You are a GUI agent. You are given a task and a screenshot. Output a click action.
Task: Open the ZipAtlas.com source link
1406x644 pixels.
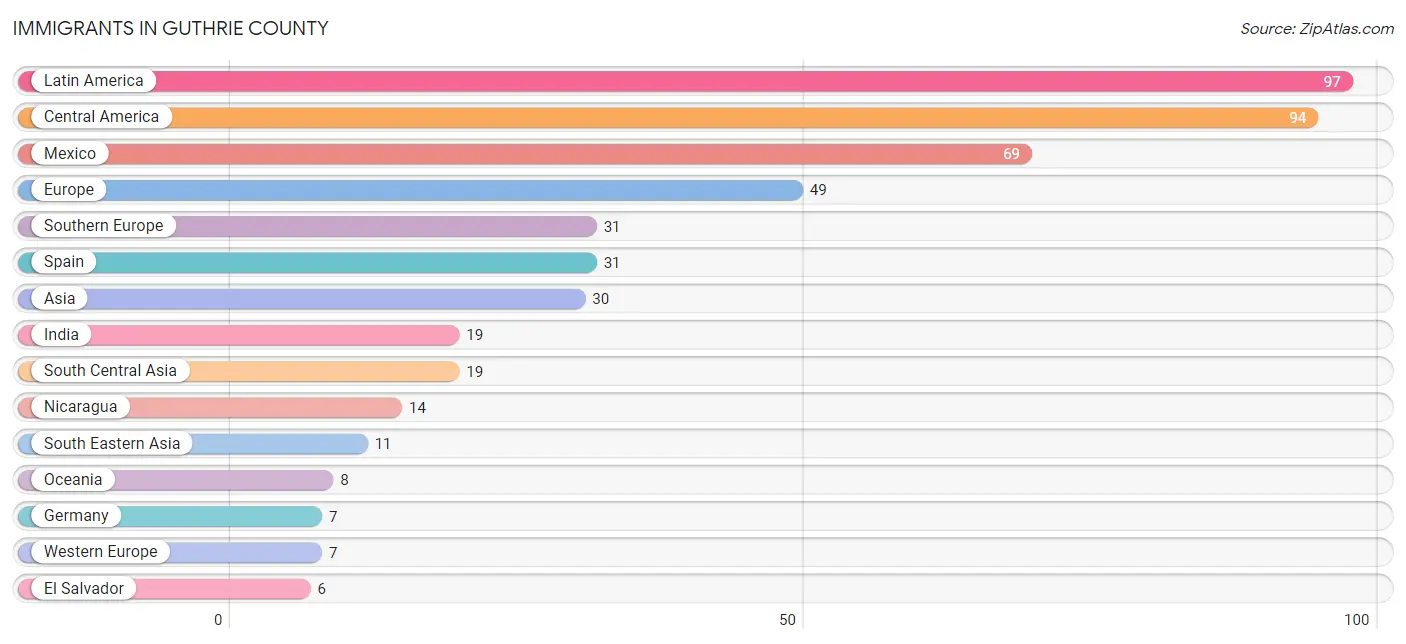point(1317,29)
